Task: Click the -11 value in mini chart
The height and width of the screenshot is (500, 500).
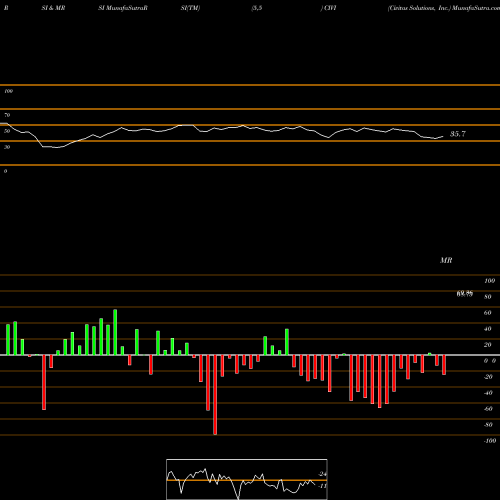Action: pos(323,486)
